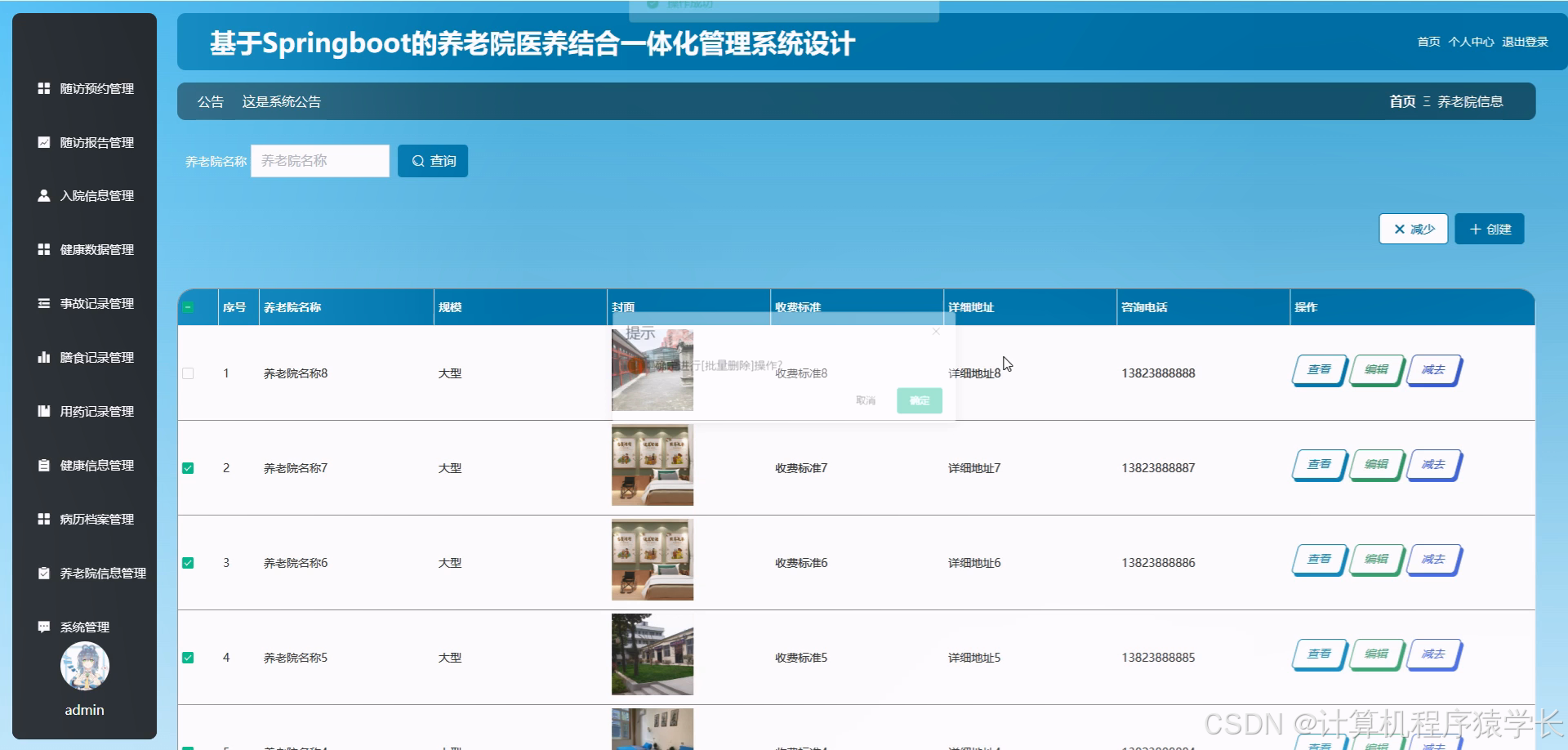Click the 健康数据管理 grid icon

pos(44,250)
